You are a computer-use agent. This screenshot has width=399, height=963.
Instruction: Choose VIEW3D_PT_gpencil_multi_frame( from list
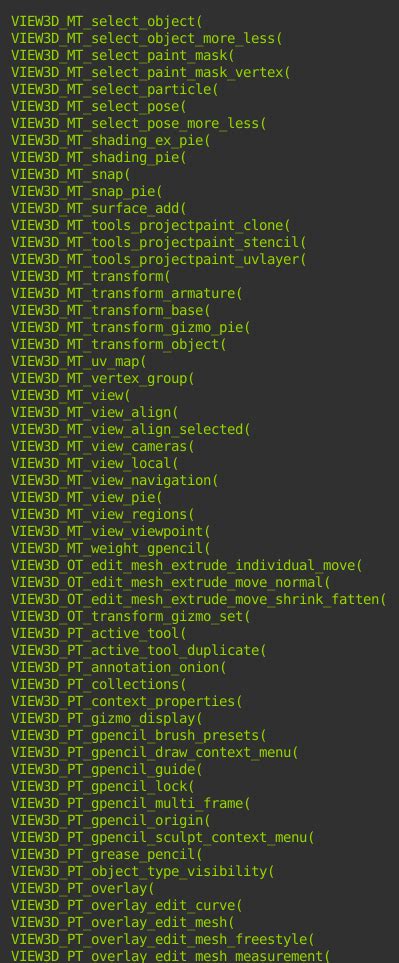(x=131, y=803)
